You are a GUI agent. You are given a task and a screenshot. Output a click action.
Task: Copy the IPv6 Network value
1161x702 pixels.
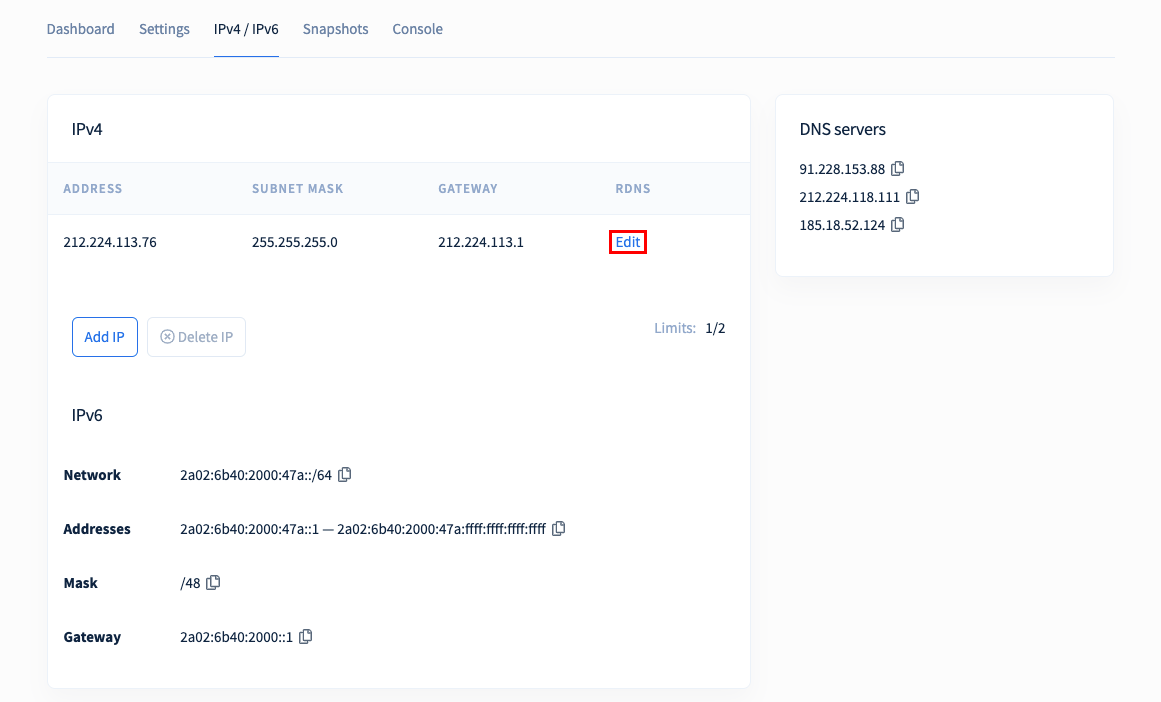(x=344, y=475)
